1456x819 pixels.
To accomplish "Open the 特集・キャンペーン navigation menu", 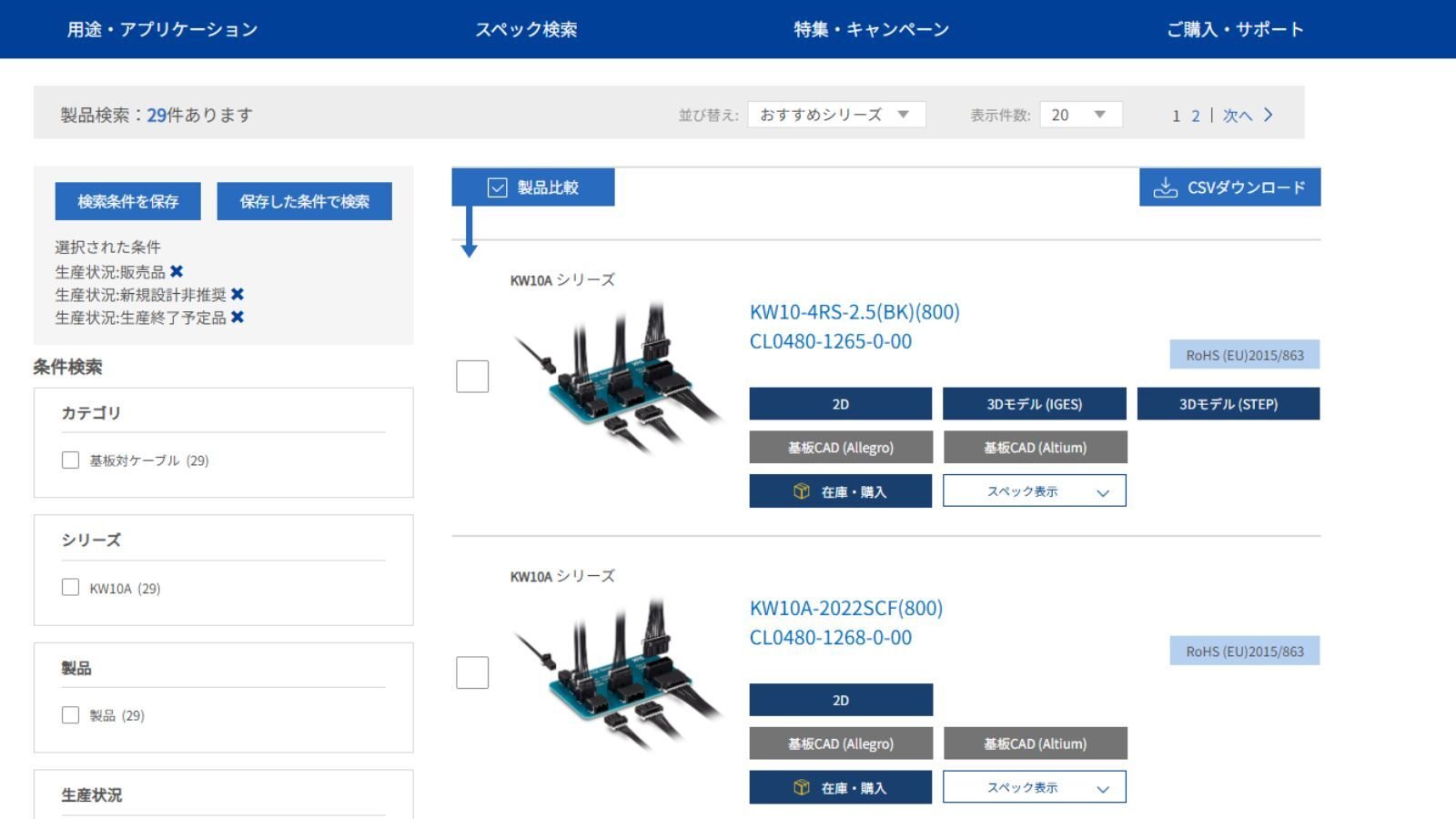I will 871,29.
